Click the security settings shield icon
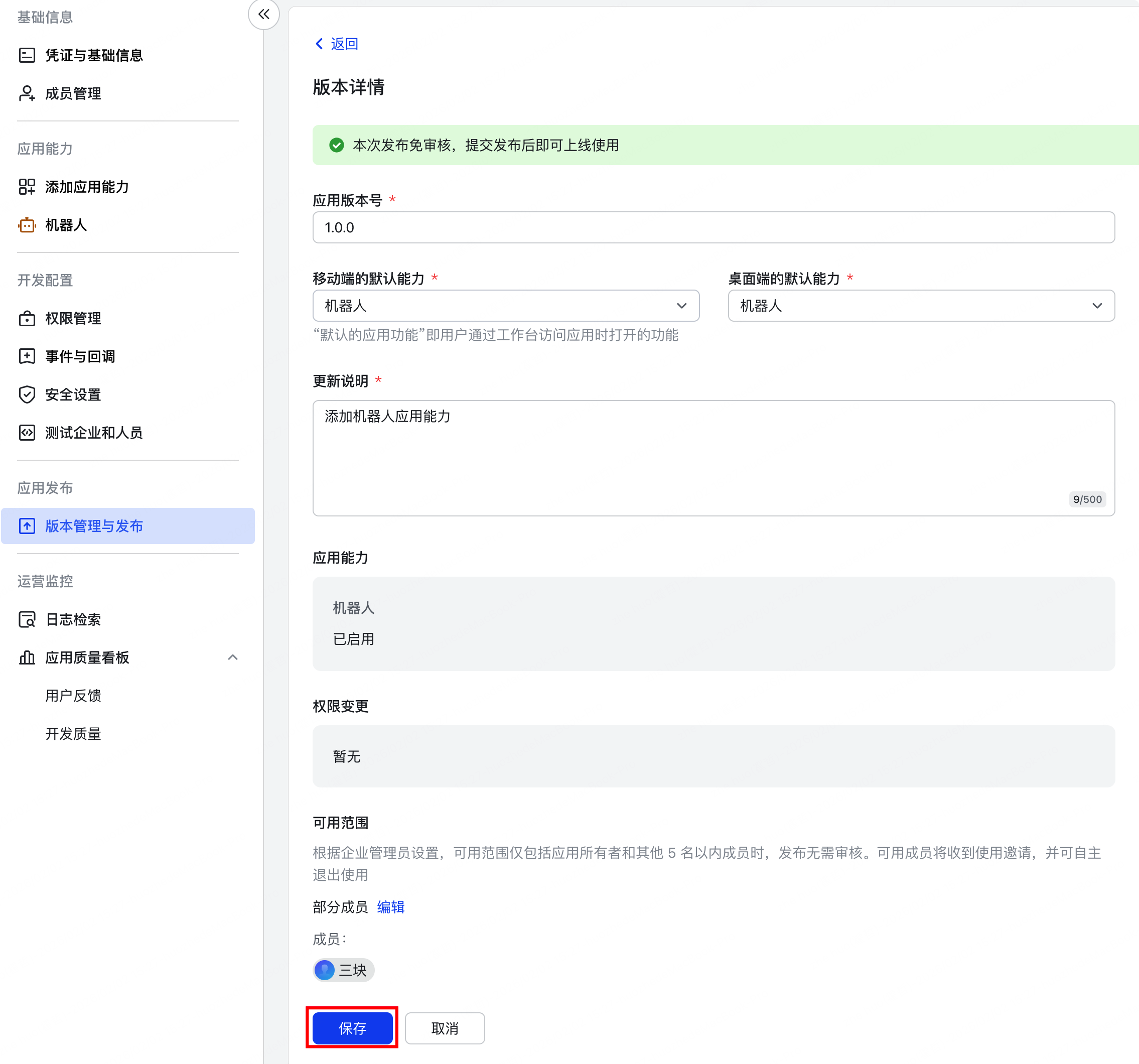Viewport: 1139px width, 1064px height. point(27,395)
